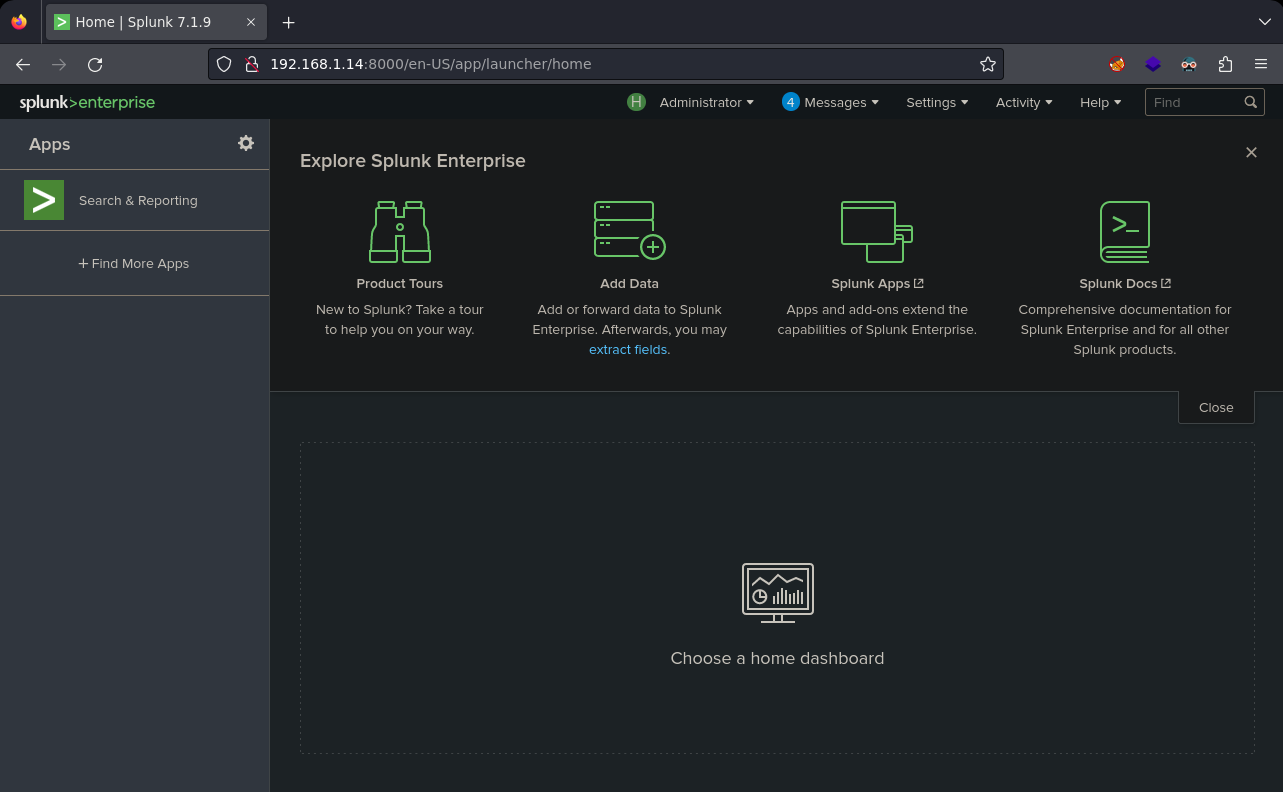Screen dimensions: 1283x792
Task: Open Firefox application hamburger menu
Action: point(1261,64)
